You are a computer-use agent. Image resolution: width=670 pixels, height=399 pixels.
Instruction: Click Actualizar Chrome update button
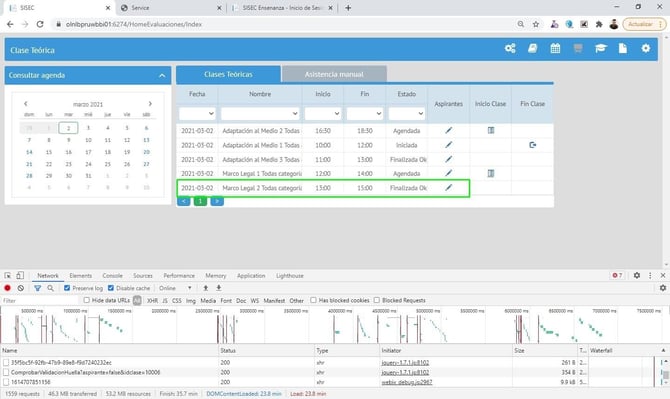point(644,24)
